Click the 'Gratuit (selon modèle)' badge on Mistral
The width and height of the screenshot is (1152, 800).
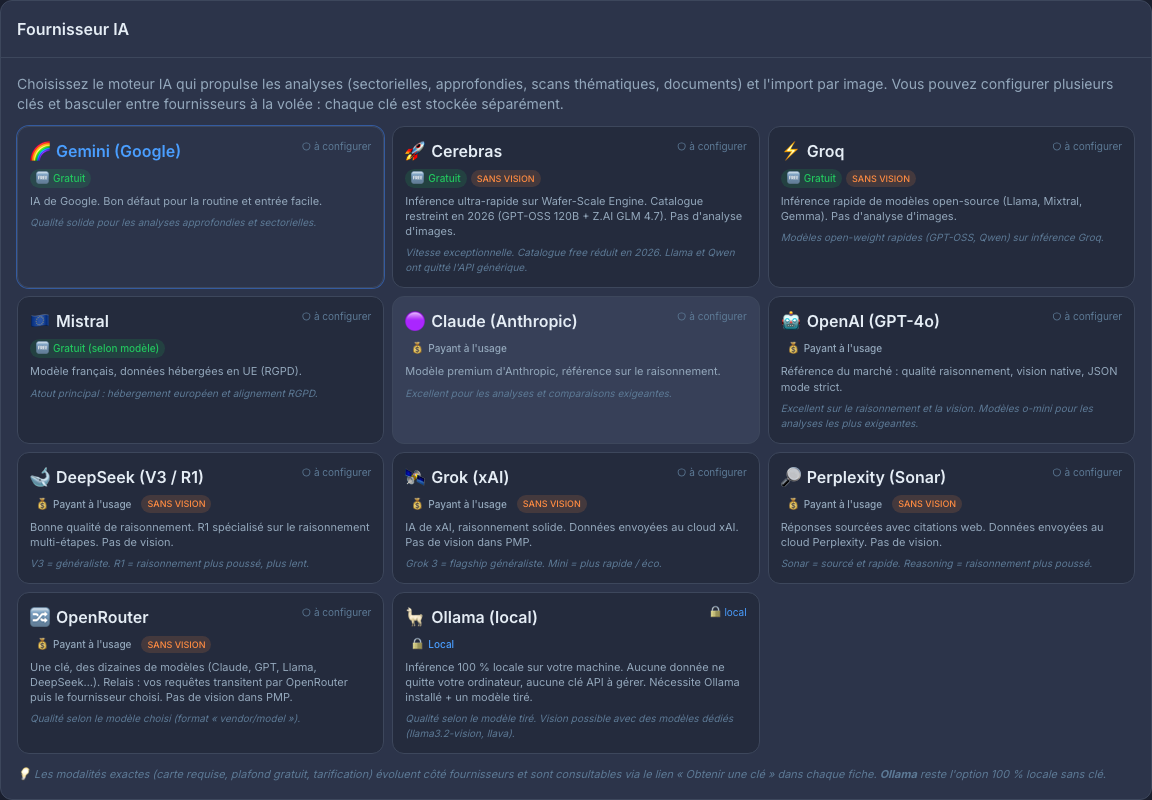(97, 348)
